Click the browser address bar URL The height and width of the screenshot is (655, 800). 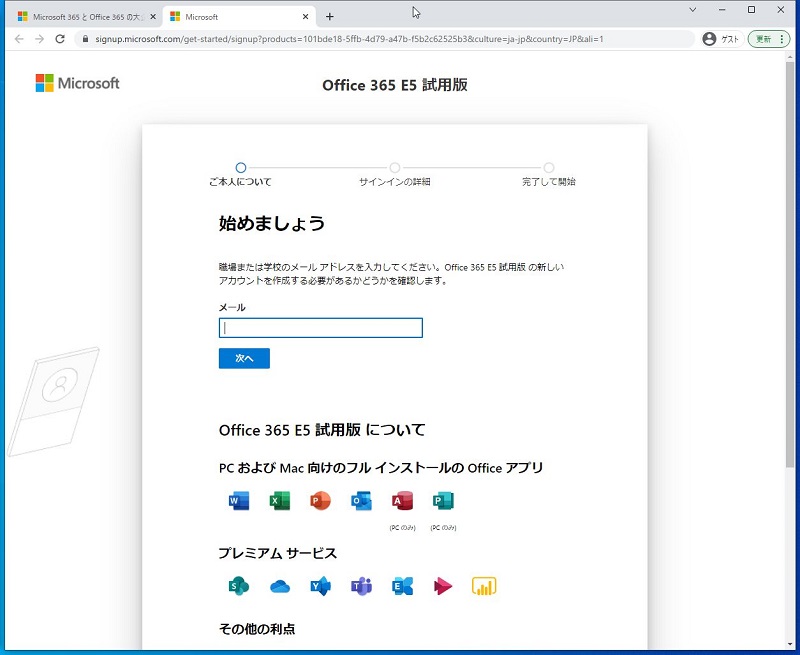click(349, 39)
